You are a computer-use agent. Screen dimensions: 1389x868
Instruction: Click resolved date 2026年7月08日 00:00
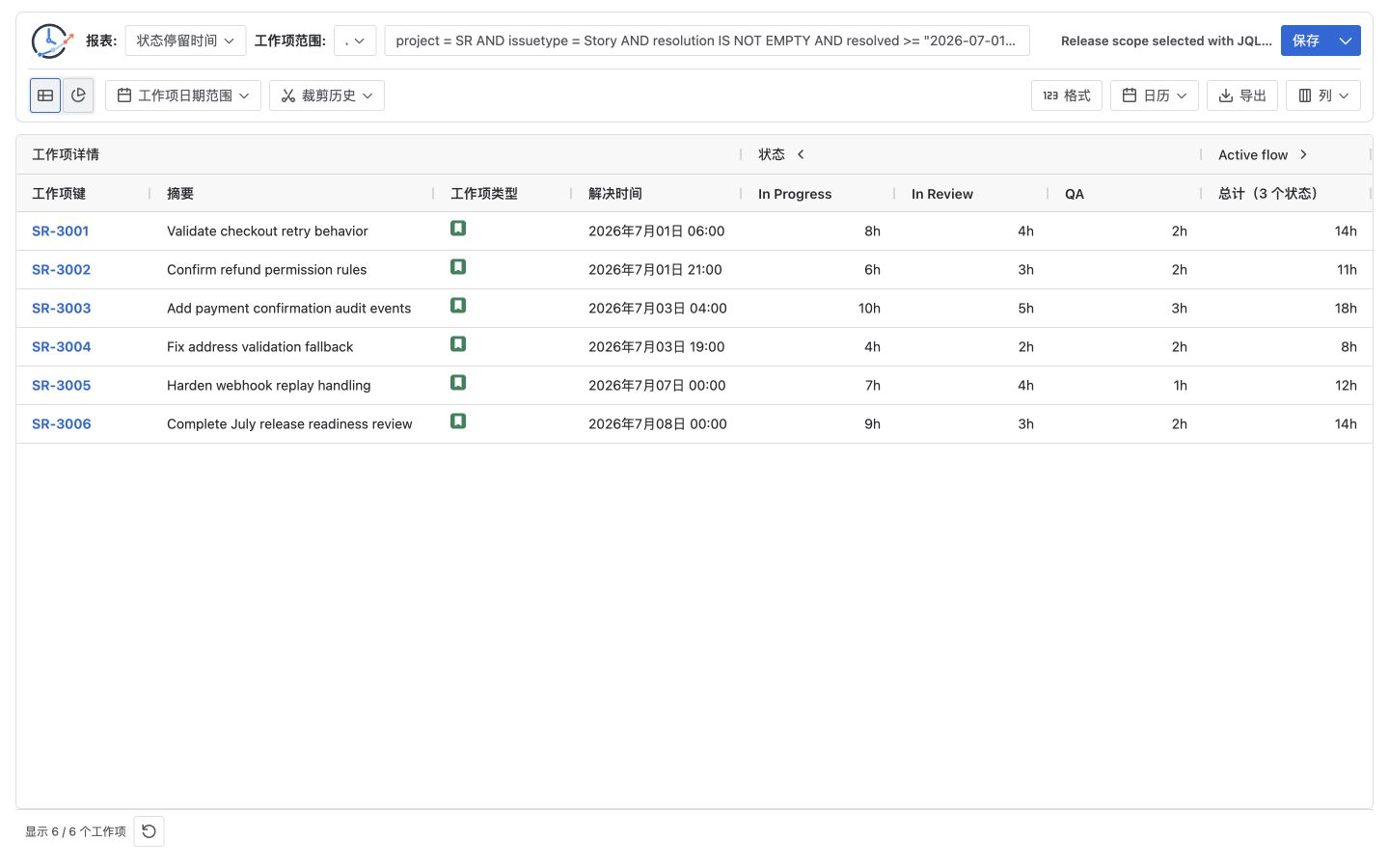coord(658,424)
